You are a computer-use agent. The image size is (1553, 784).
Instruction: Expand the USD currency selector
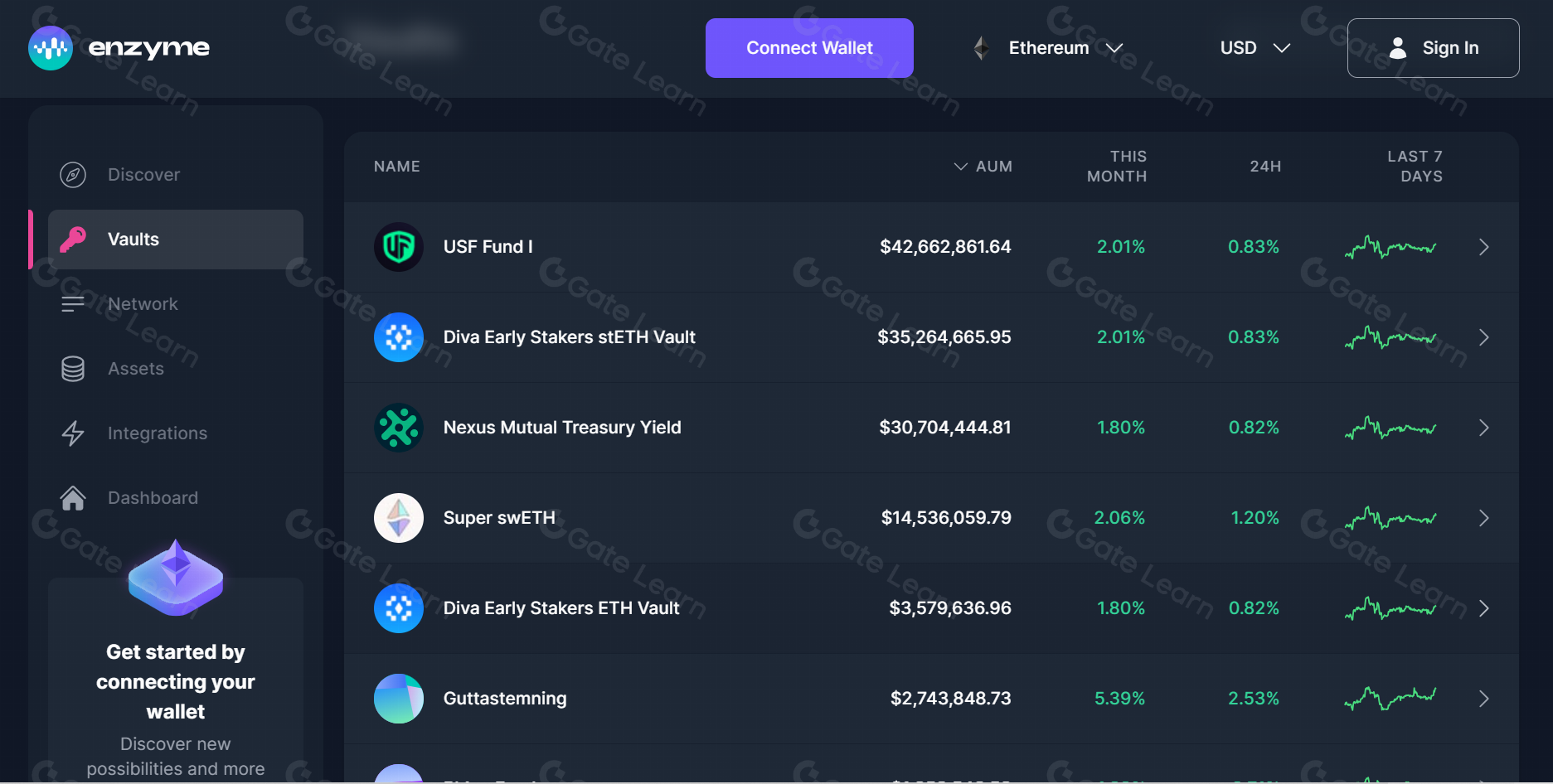click(x=1255, y=48)
